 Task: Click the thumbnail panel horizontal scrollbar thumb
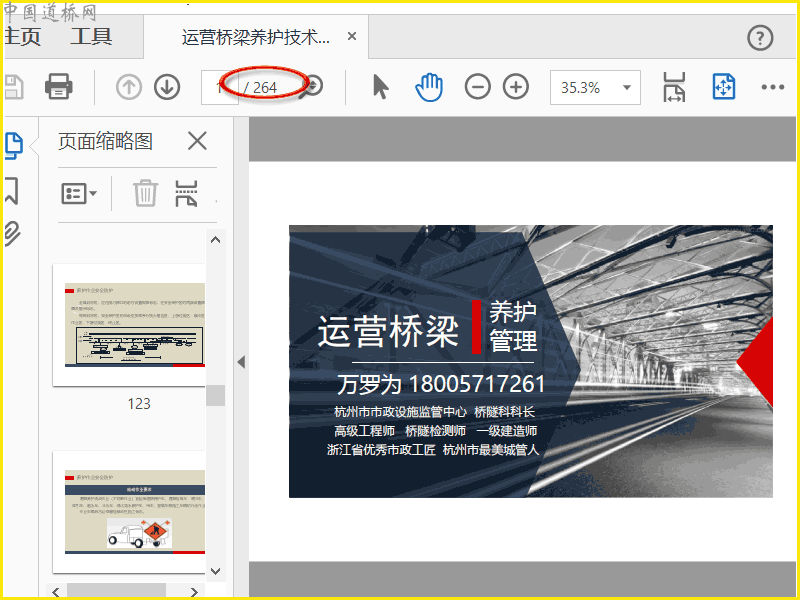[x=116, y=592]
